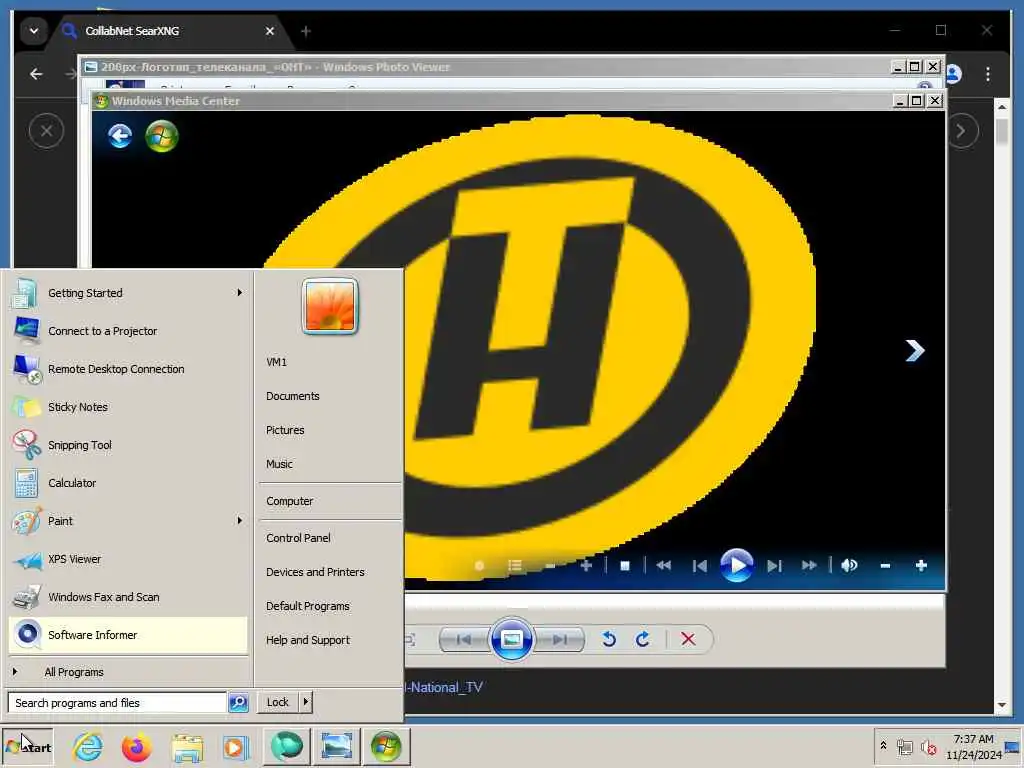Viewport: 1024px width, 768px height.
Task: Select the CollabNet SearXNG browser tab
Action: coord(168,31)
